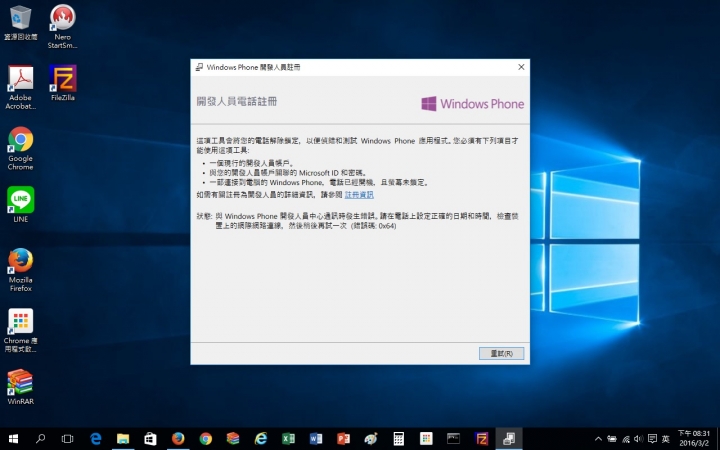Select the phone registration tool taskbar icon

pos(509,439)
